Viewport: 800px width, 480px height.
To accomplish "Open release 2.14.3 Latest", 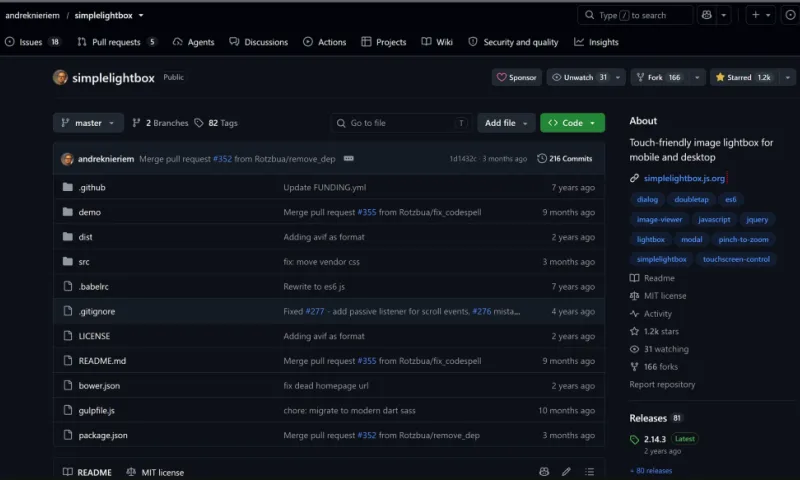I will click(664, 439).
